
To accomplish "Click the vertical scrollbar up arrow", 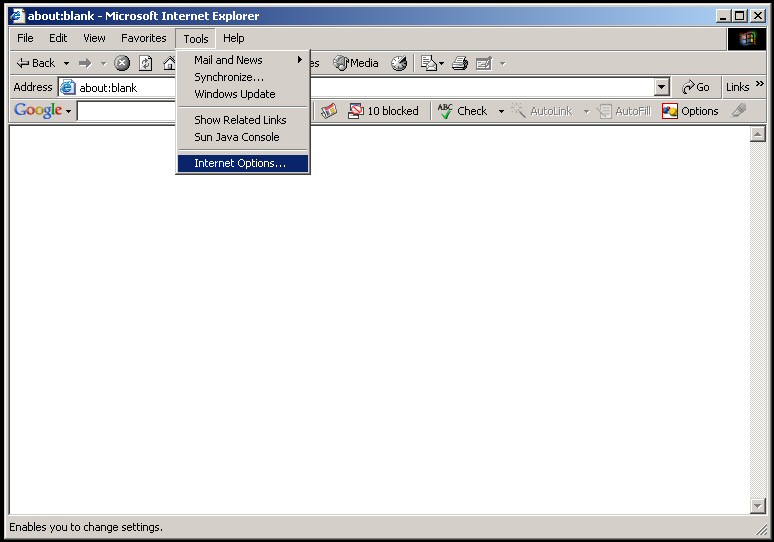I will (757, 134).
